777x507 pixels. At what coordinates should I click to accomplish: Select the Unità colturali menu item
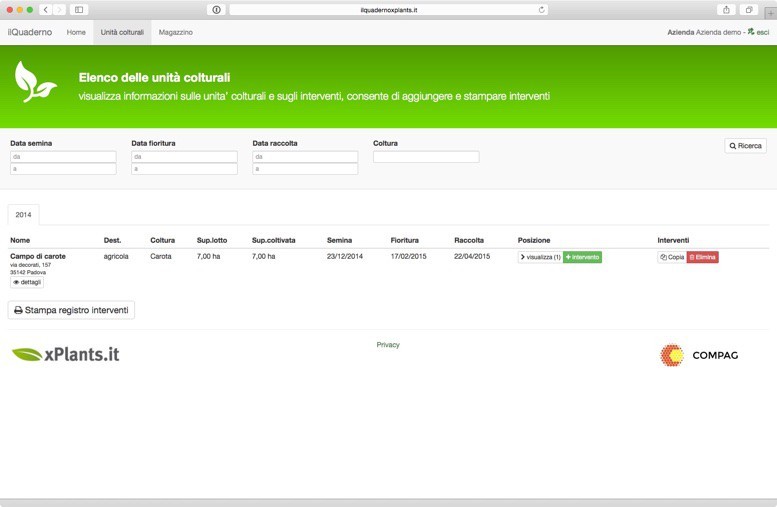point(122,32)
